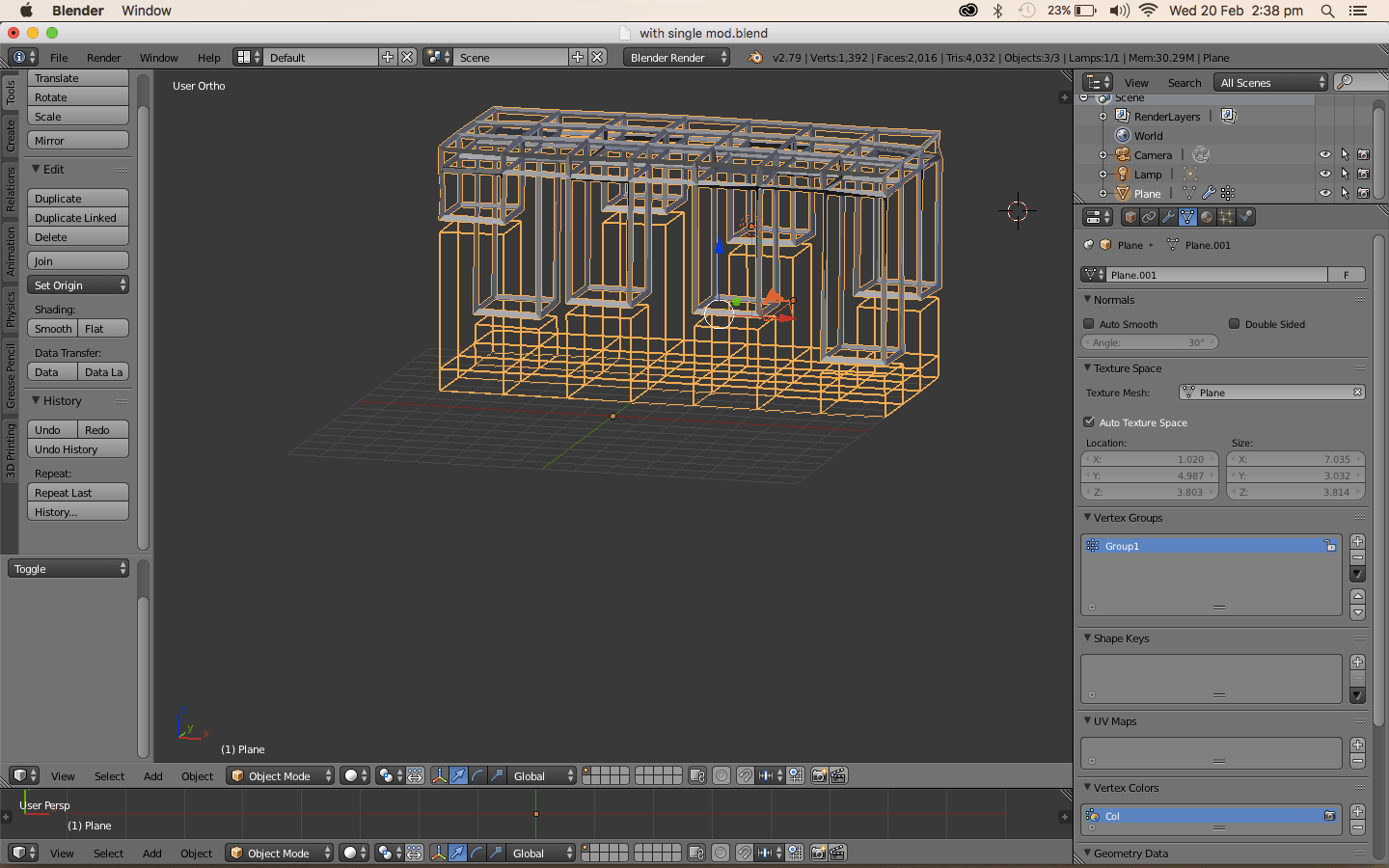Click the Blender logo in info header
This screenshot has width=1389, height=868.
pyautogui.click(x=755, y=57)
